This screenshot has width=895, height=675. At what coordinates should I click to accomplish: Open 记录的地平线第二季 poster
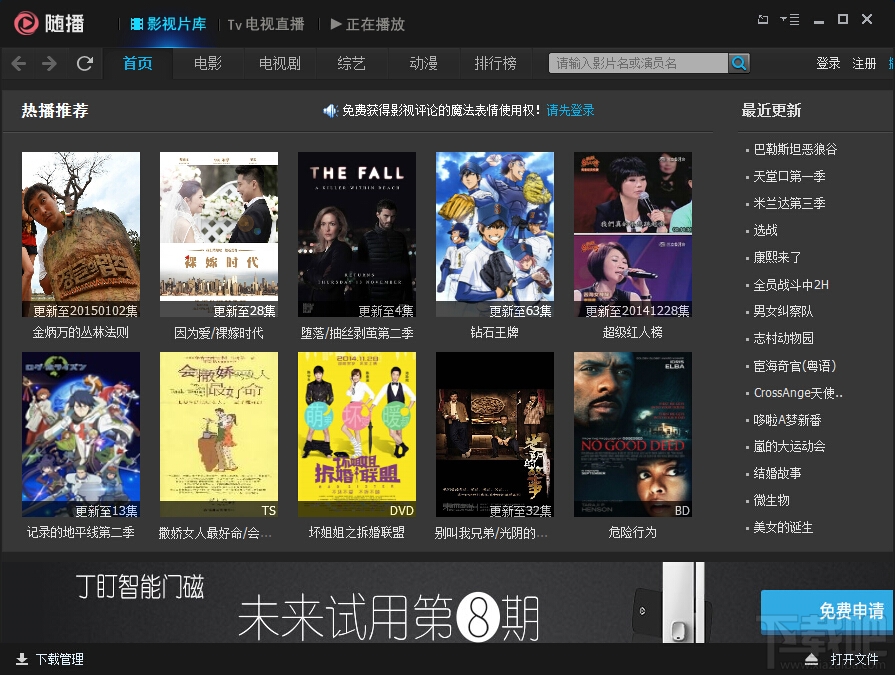(80, 435)
